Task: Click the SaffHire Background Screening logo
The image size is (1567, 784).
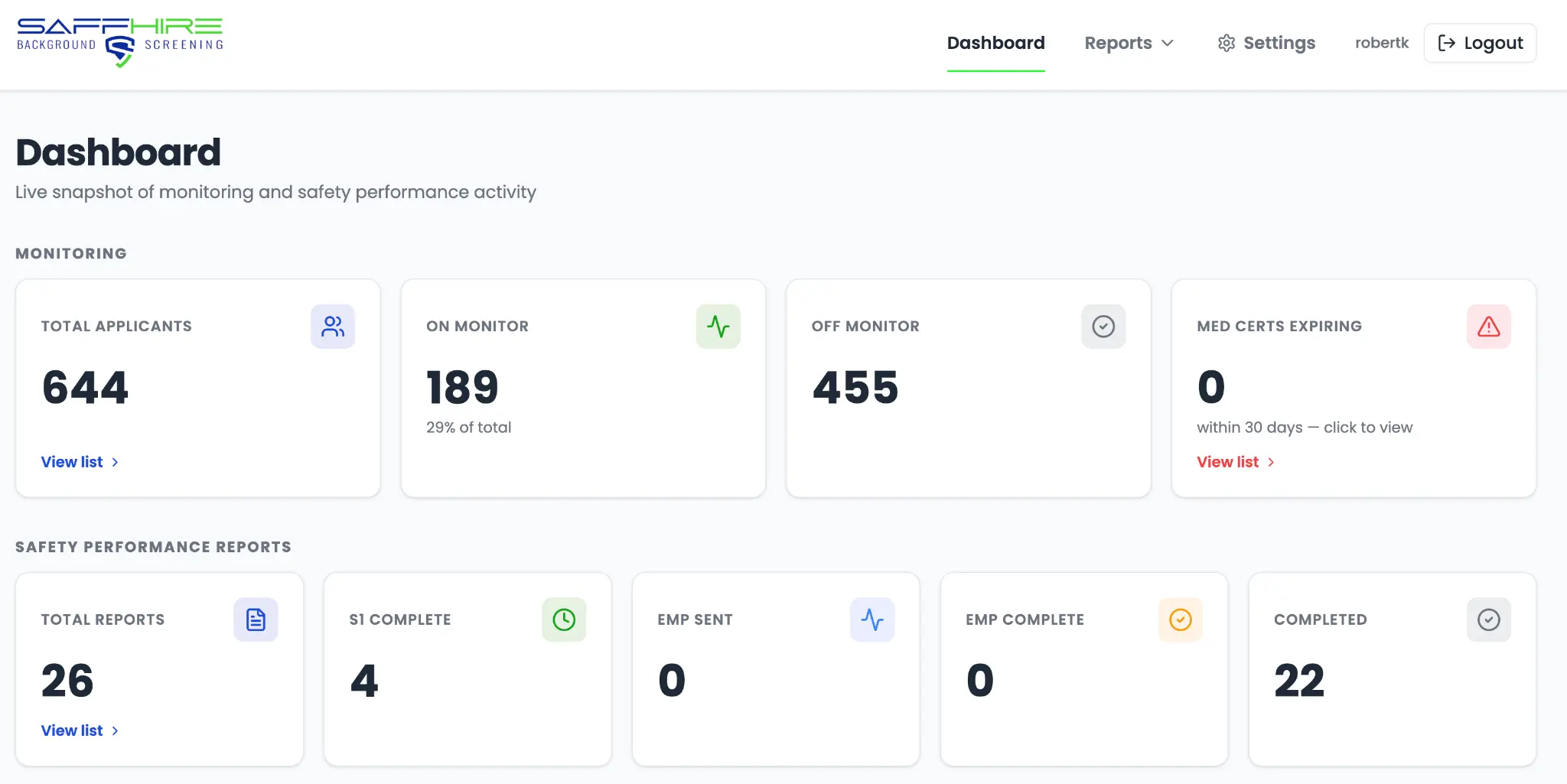Action: (x=119, y=42)
